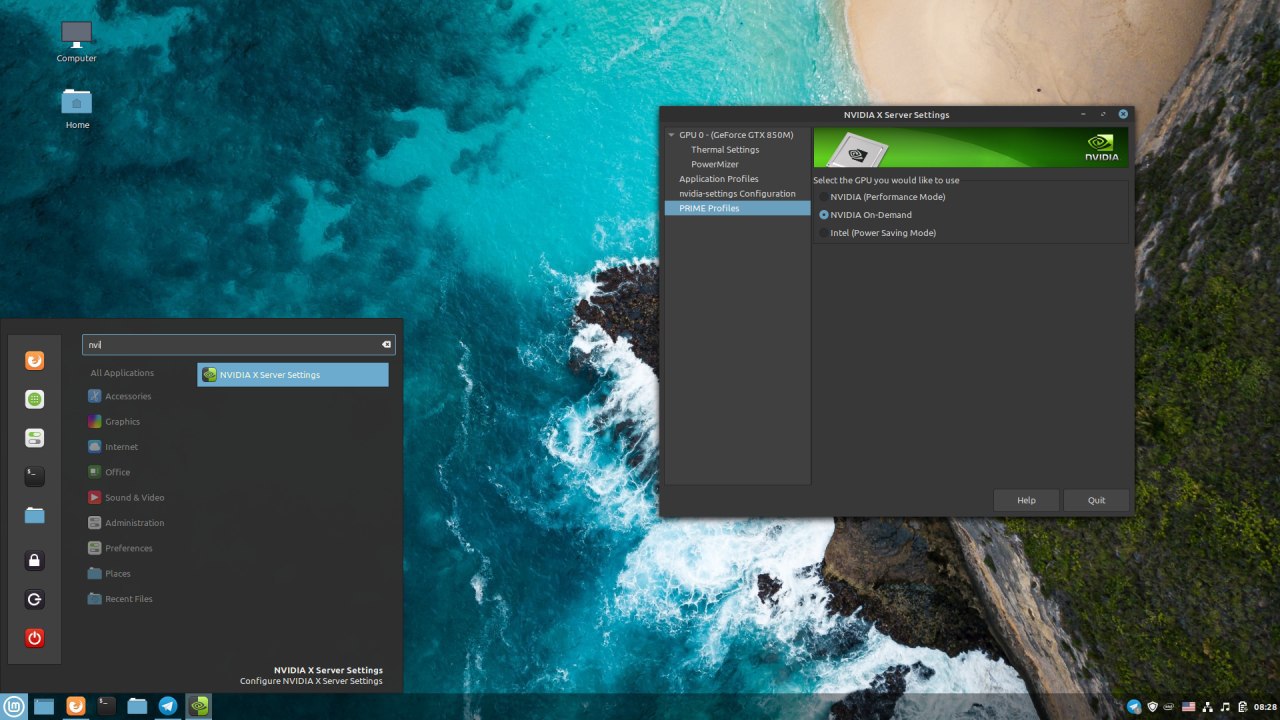
Task: Select GPU 0 - (GeForce GTX 850M) entry
Action: coord(736,135)
